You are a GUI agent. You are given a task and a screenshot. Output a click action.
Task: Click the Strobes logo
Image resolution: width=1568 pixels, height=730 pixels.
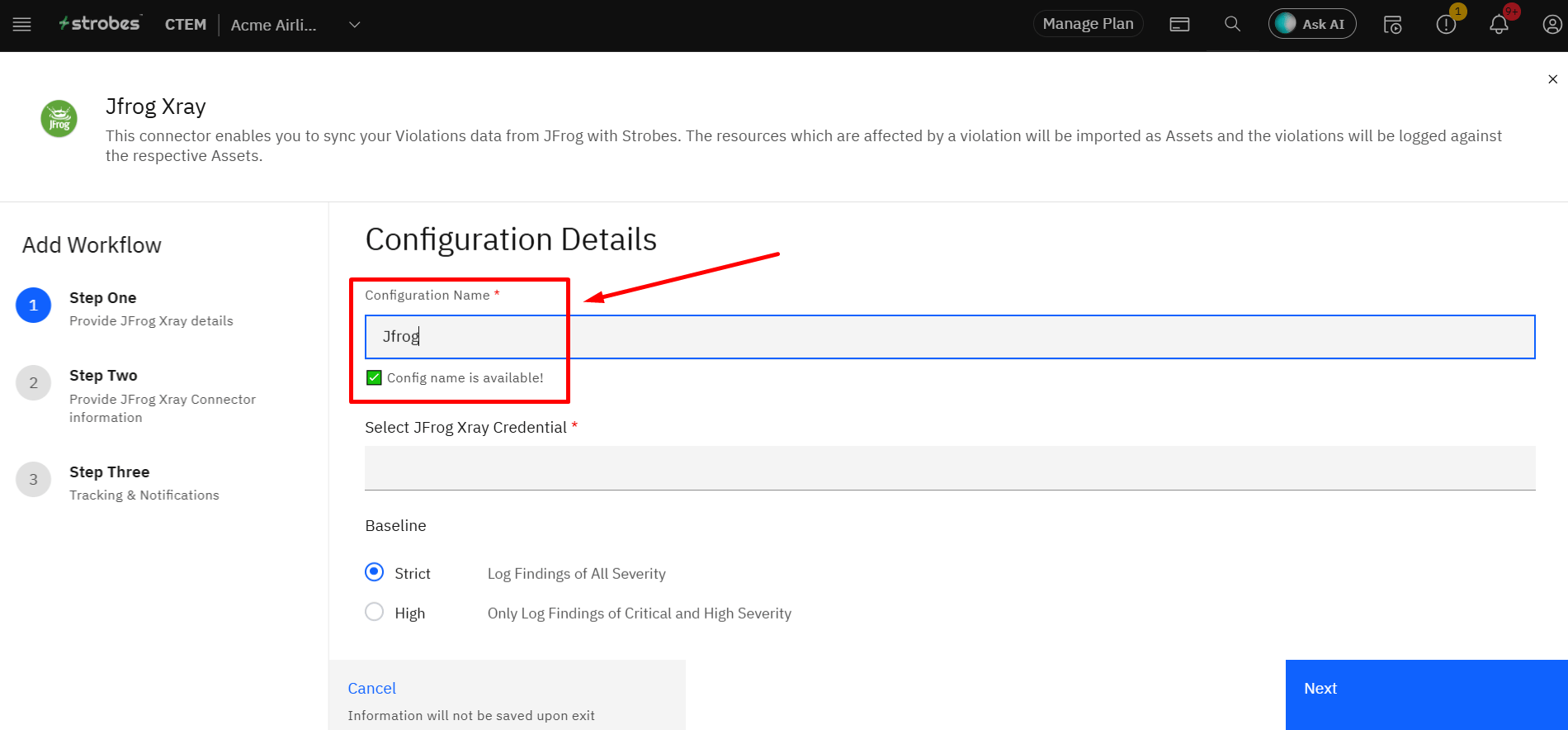100,24
